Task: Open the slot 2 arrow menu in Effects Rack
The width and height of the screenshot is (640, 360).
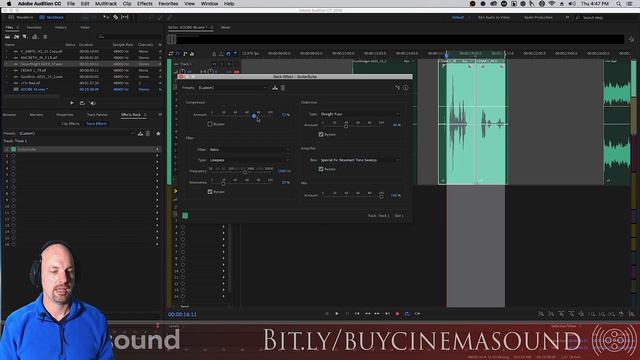Action: click(x=157, y=156)
